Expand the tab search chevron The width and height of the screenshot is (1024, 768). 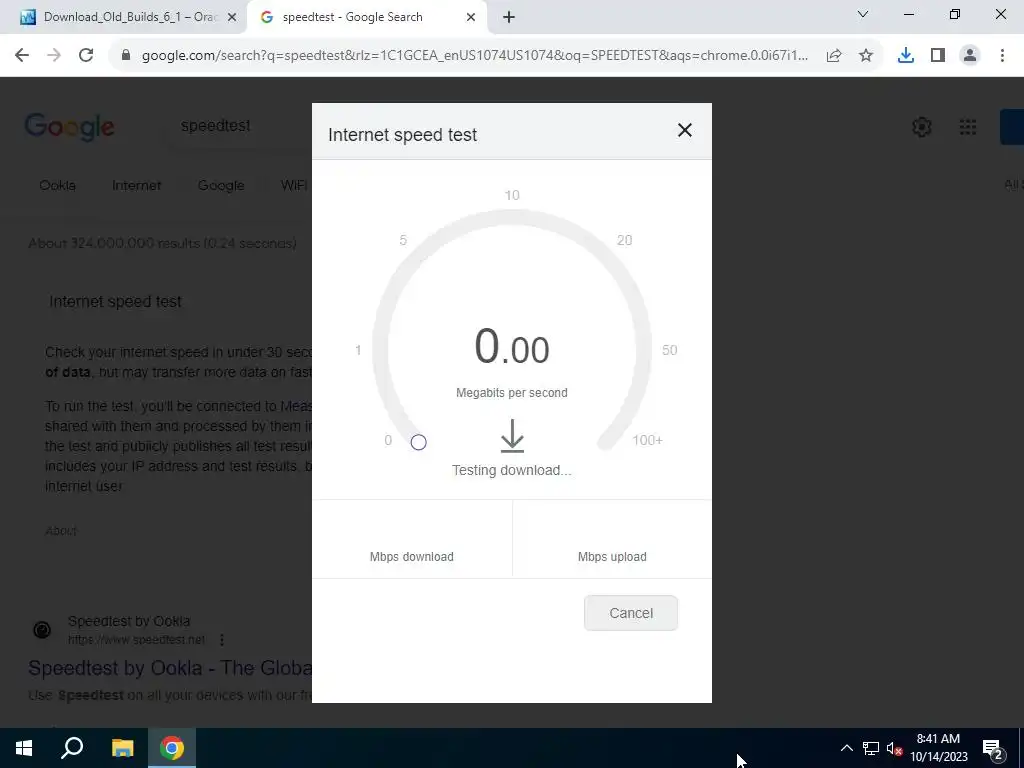pyautogui.click(x=863, y=14)
